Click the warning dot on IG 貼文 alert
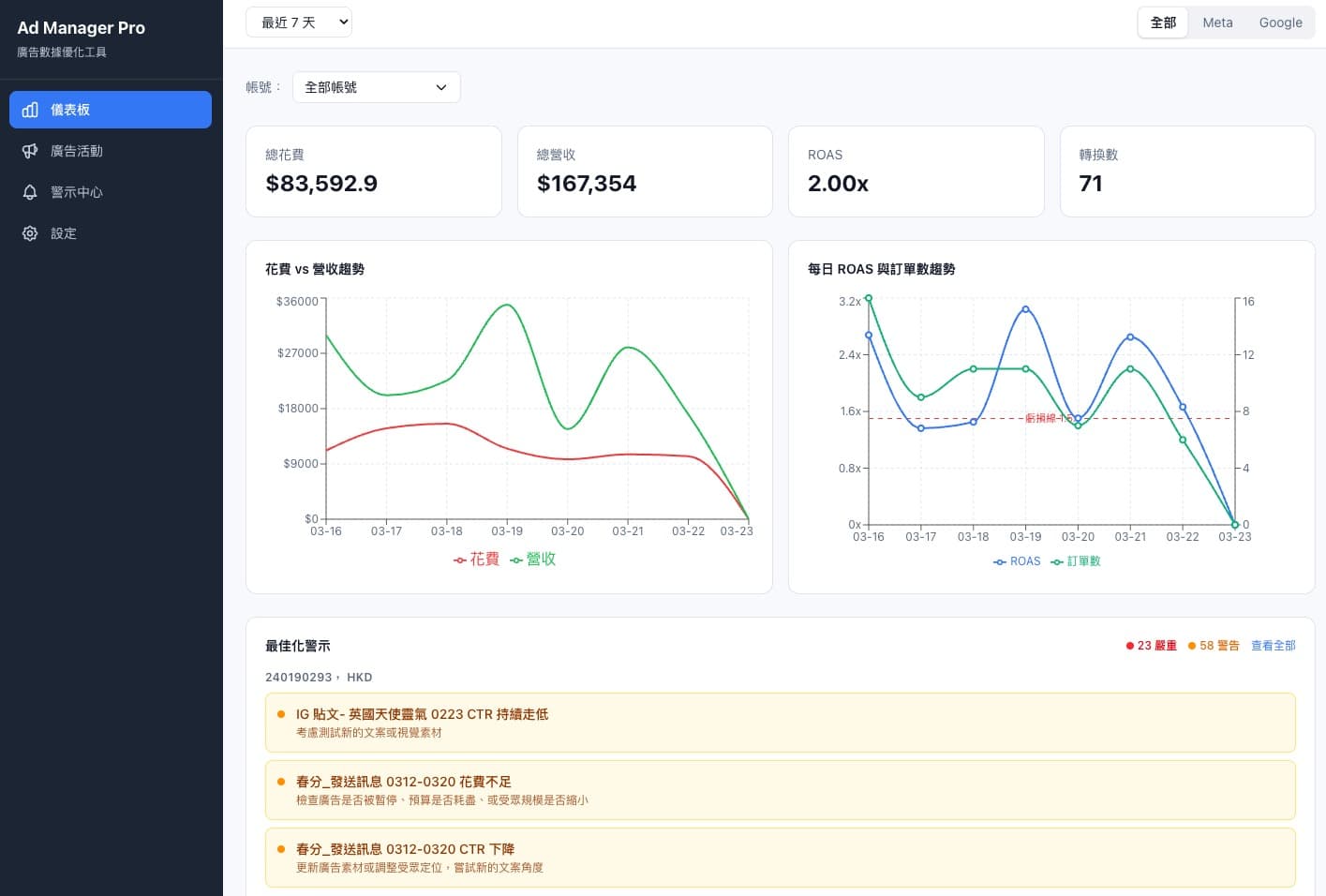Viewport: 1326px width, 896px height. [280, 714]
